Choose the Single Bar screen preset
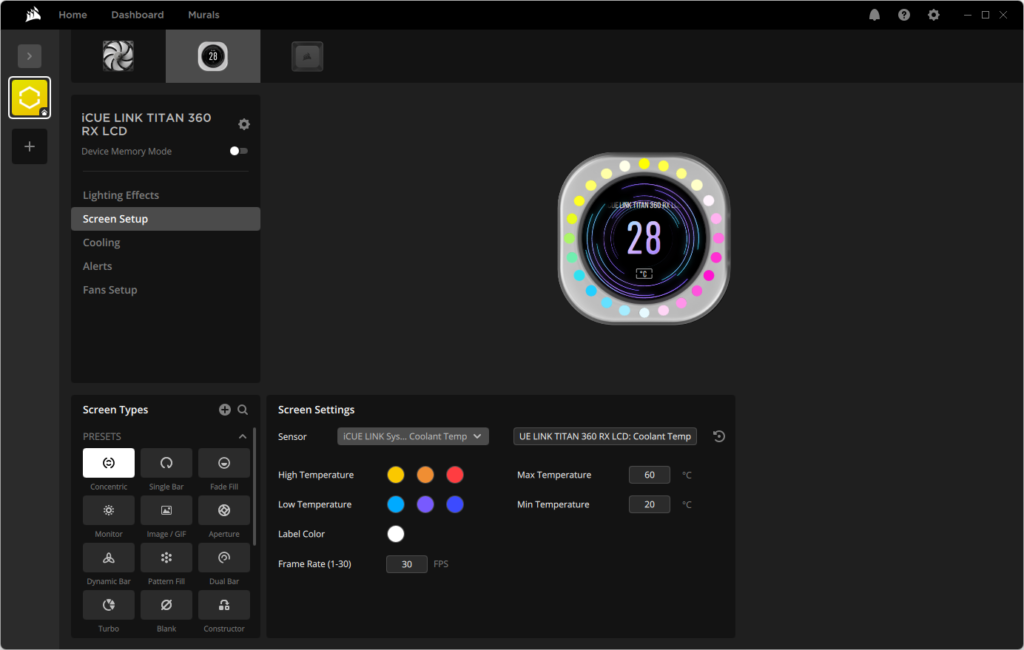The height and width of the screenshot is (650, 1024). [166, 463]
